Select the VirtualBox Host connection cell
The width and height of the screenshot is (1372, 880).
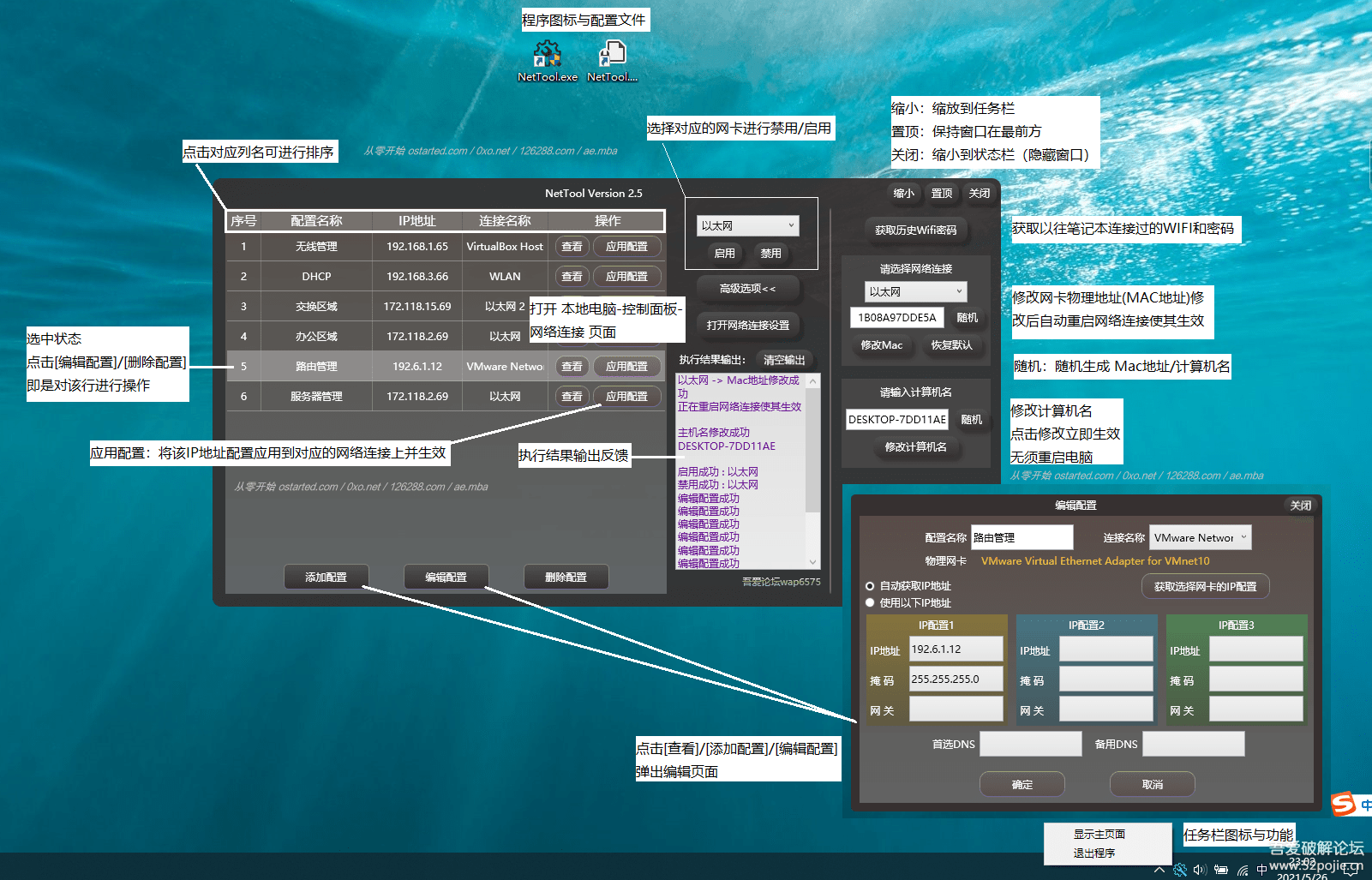tap(505, 247)
